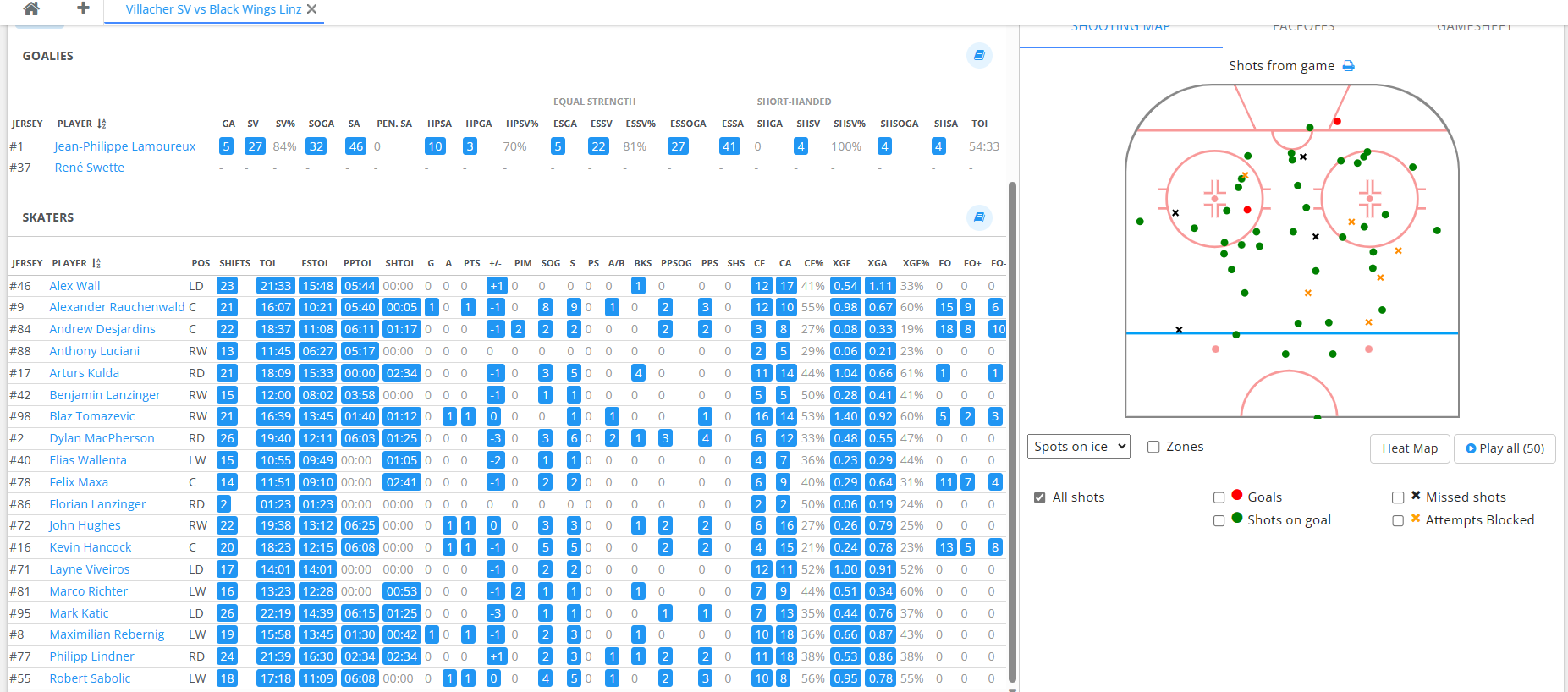Print the shots from game map
The width and height of the screenshot is (1568, 692).
coord(1349,66)
